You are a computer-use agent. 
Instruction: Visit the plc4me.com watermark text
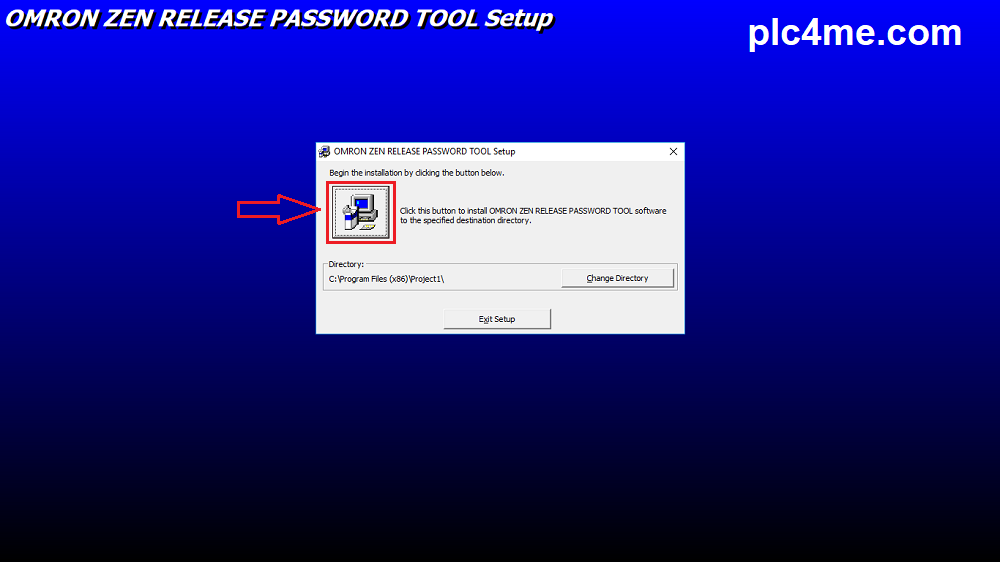coord(855,33)
